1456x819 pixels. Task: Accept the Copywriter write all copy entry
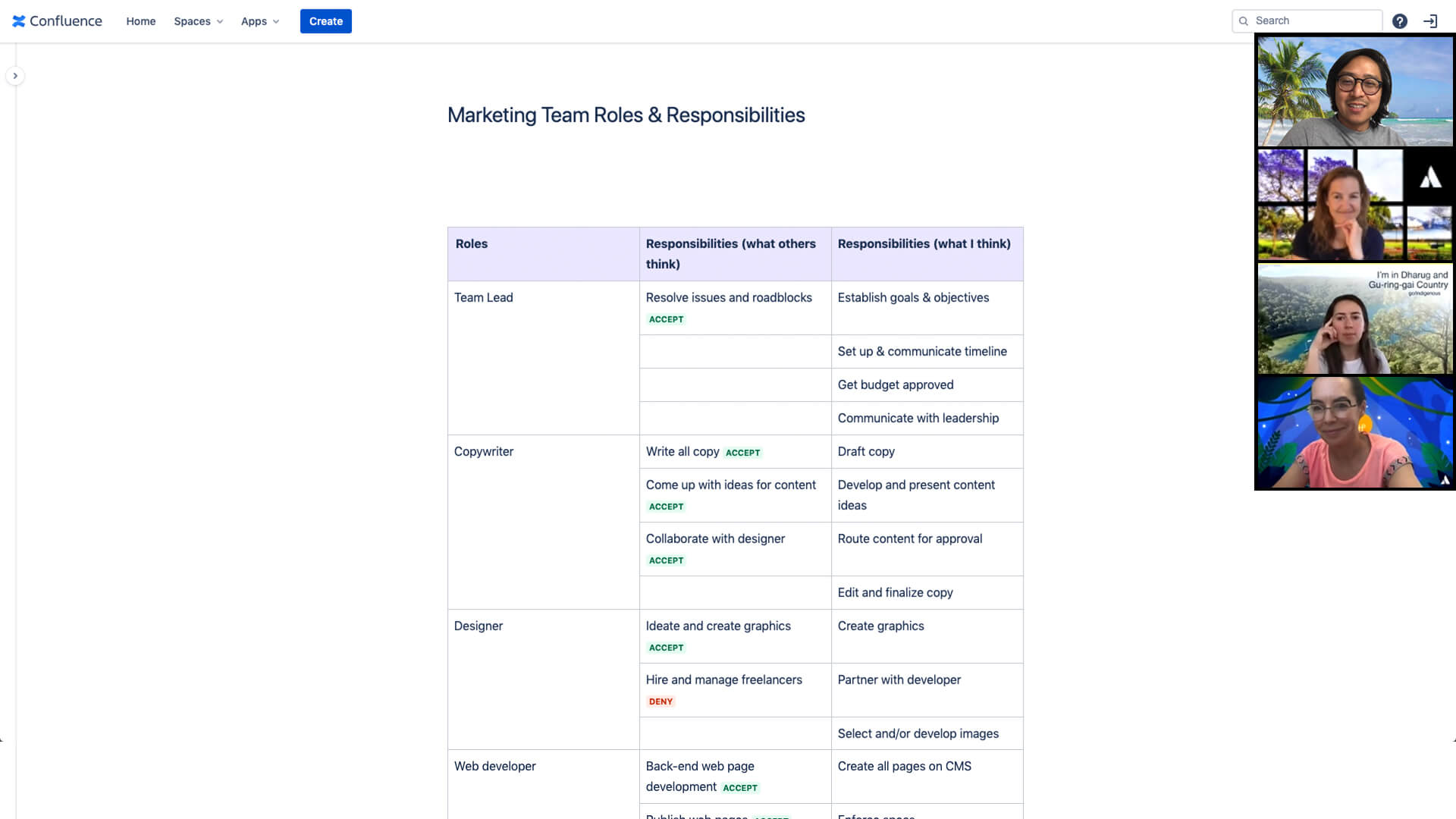tap(742, 452)
